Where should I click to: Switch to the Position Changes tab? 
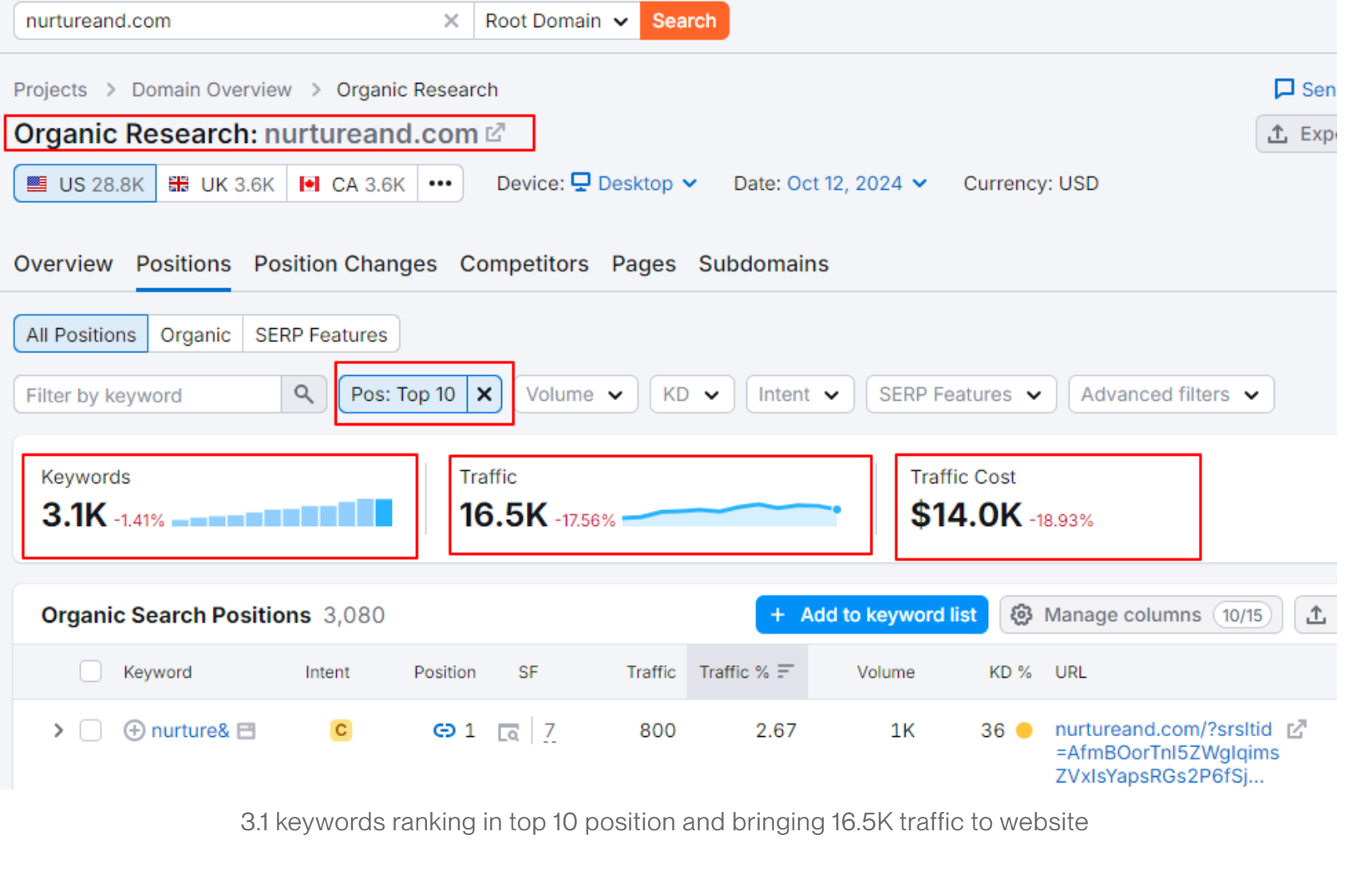(346, 264)
